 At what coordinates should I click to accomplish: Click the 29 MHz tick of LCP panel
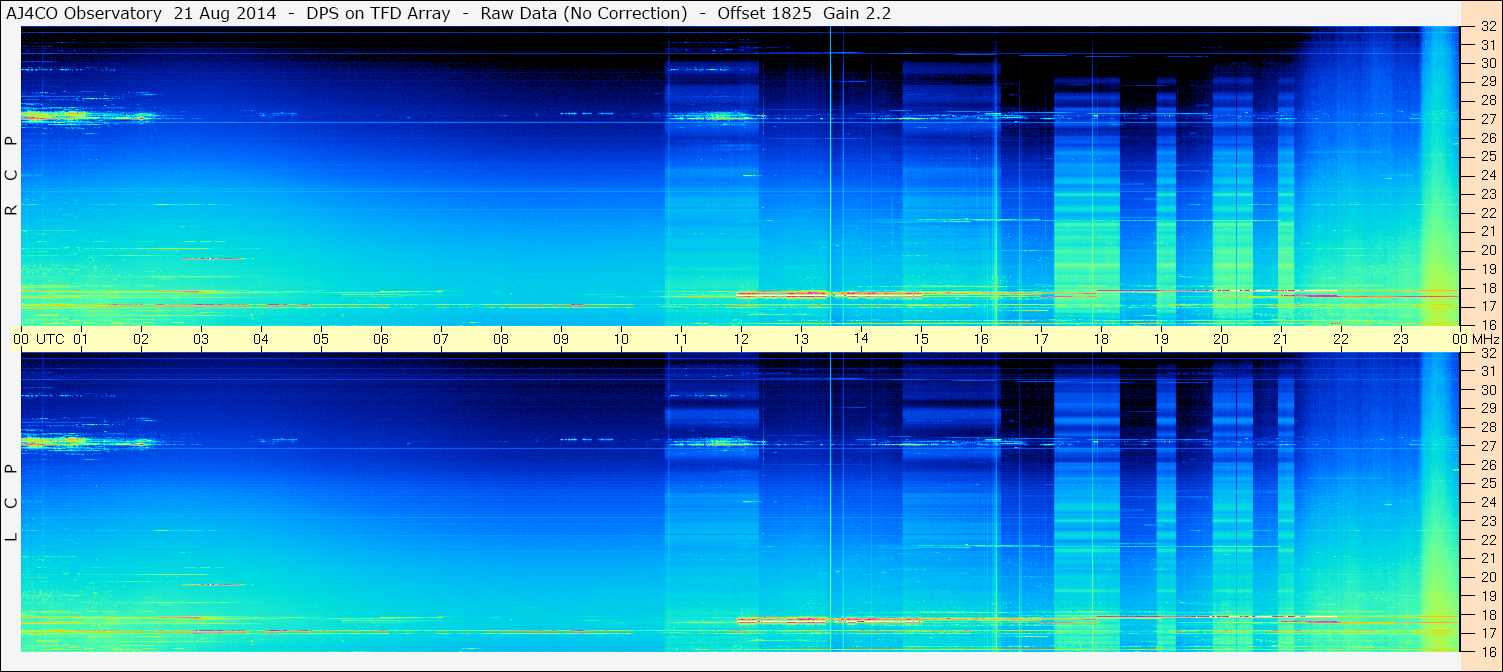[1488, 409]
